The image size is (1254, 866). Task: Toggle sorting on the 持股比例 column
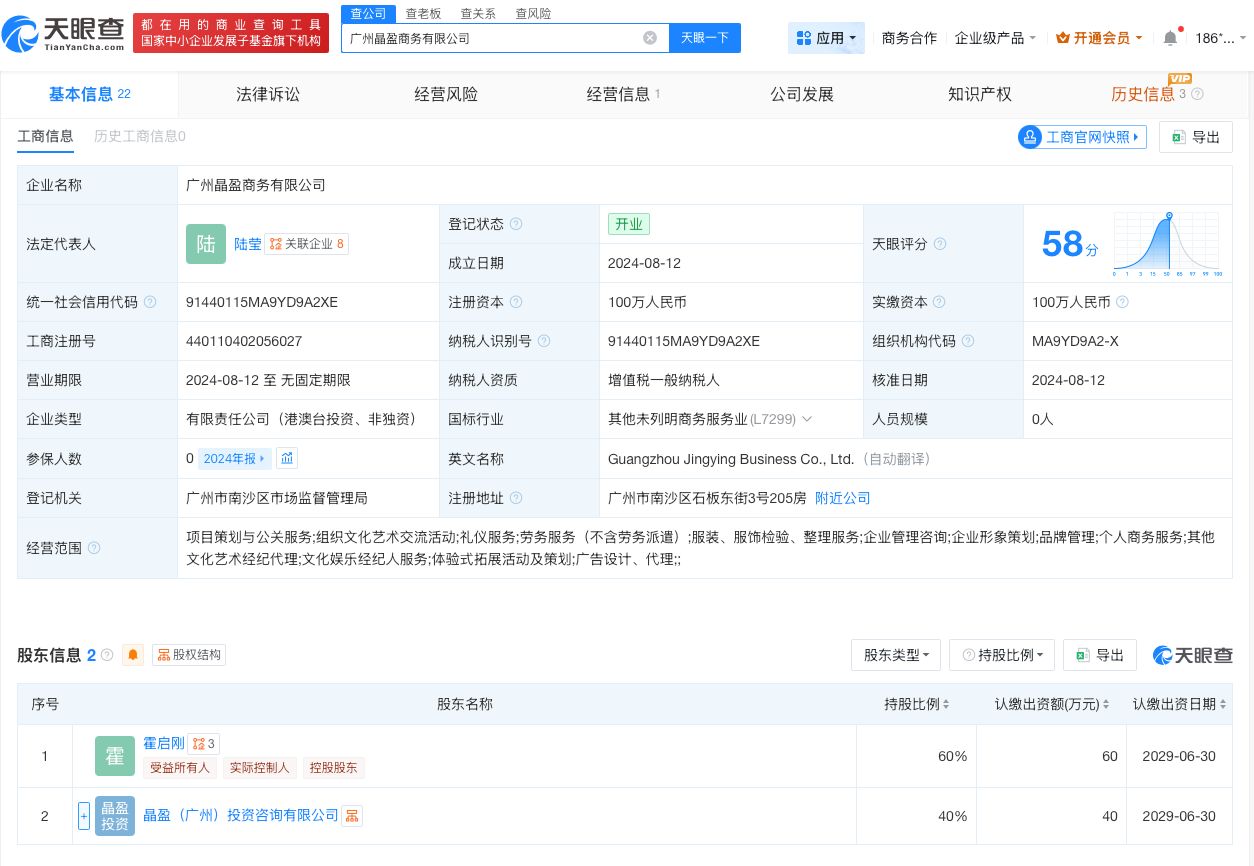click(x=946, y=704)
